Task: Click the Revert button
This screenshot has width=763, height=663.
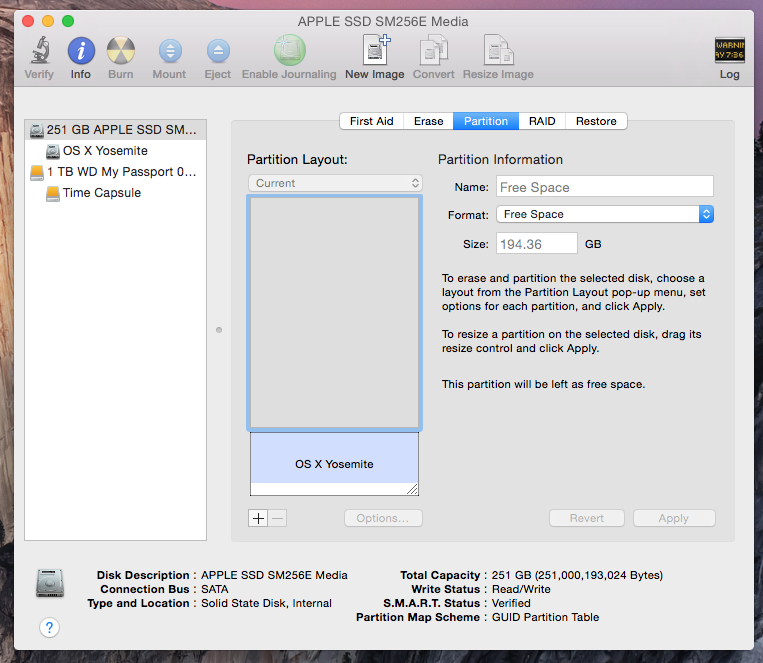Action: [587, 518]
